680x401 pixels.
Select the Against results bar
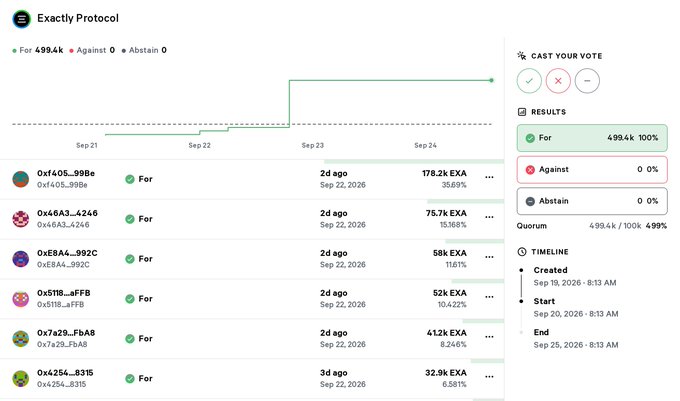click(x=592, y=170)
